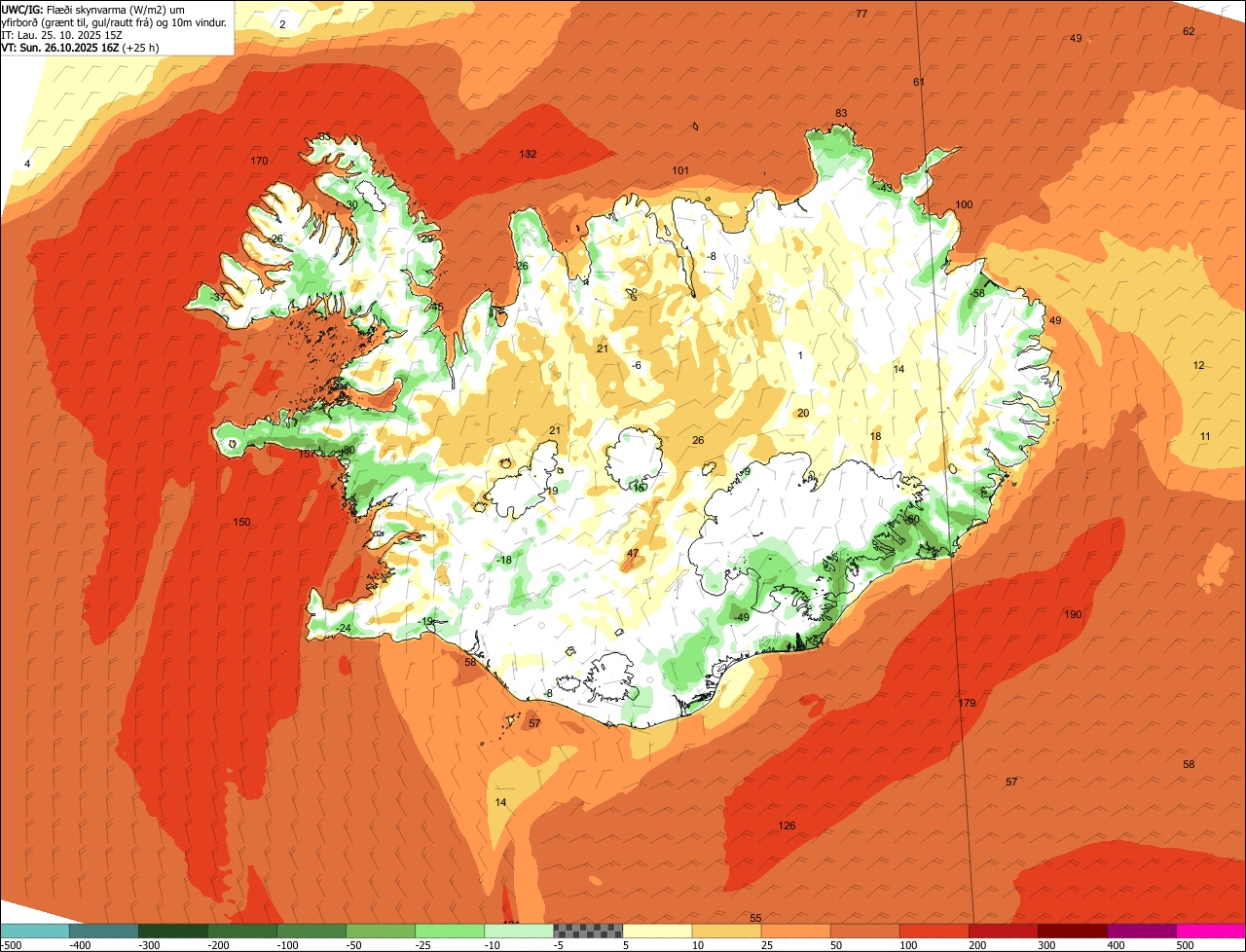
Task: Click the map value 126
Action: (x=787, y=826)
